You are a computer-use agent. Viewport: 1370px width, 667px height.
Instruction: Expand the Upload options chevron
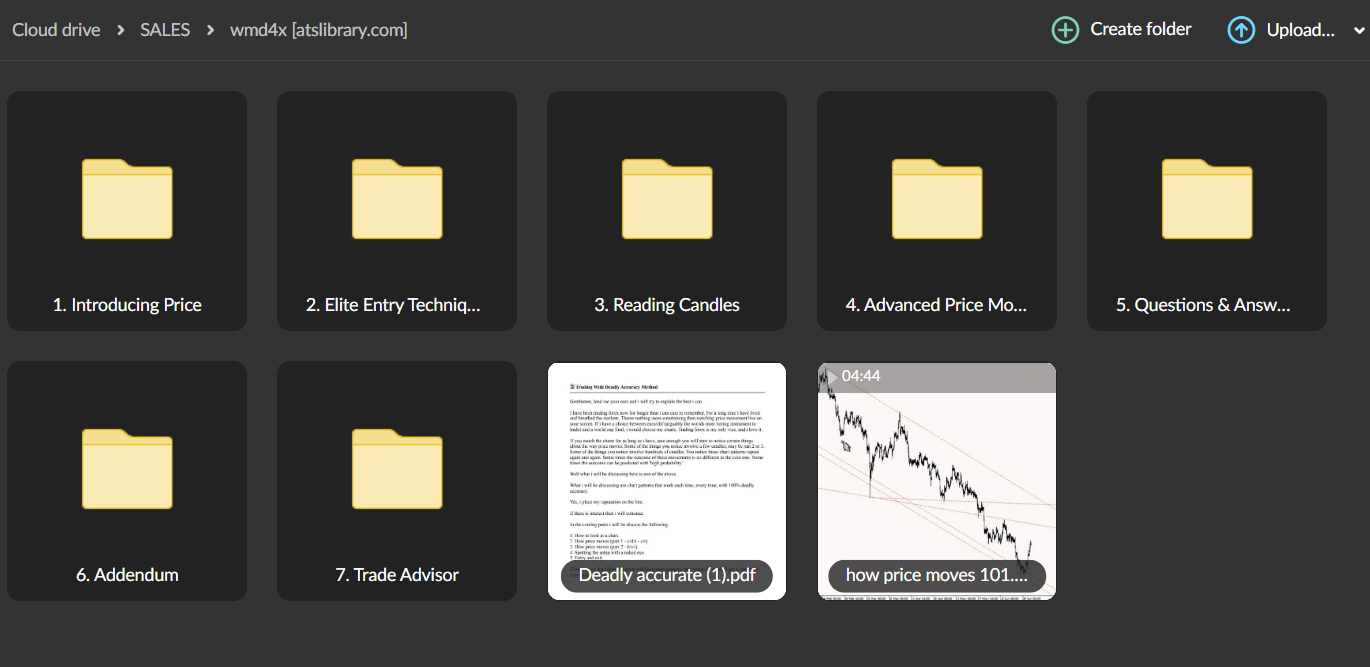pyautogui.click(x=1360, y=30)
